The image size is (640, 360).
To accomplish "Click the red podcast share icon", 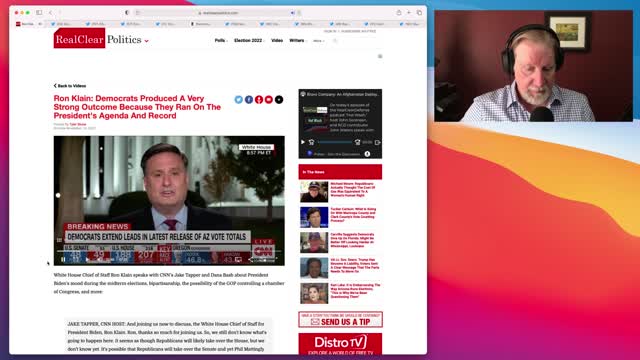I will click(x=259, y=100).
